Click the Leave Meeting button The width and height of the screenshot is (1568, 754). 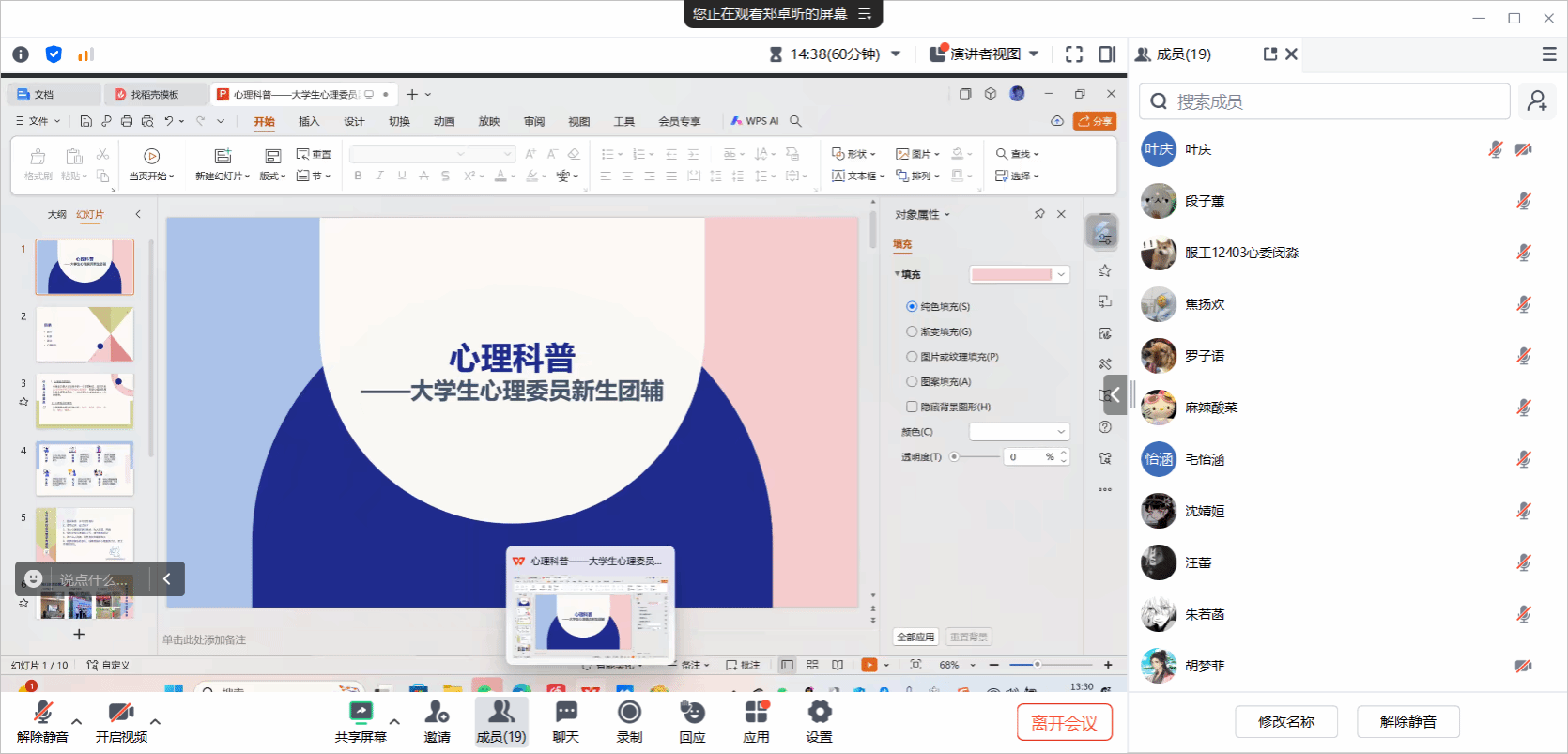pos(1064,723)
